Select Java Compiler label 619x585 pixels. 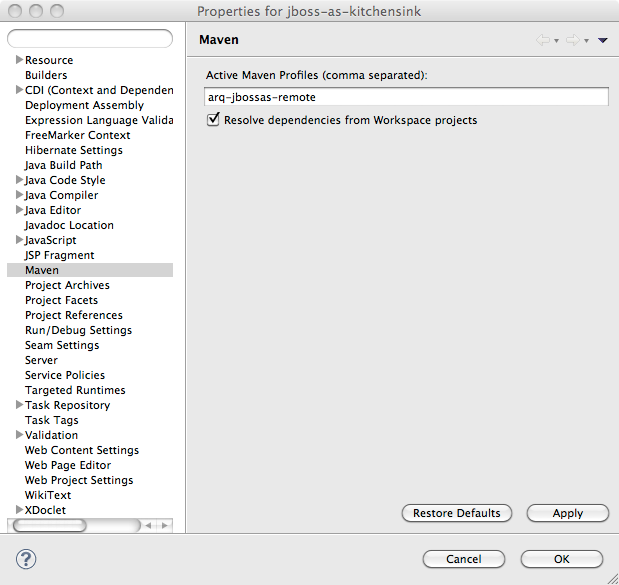point(61,195)
